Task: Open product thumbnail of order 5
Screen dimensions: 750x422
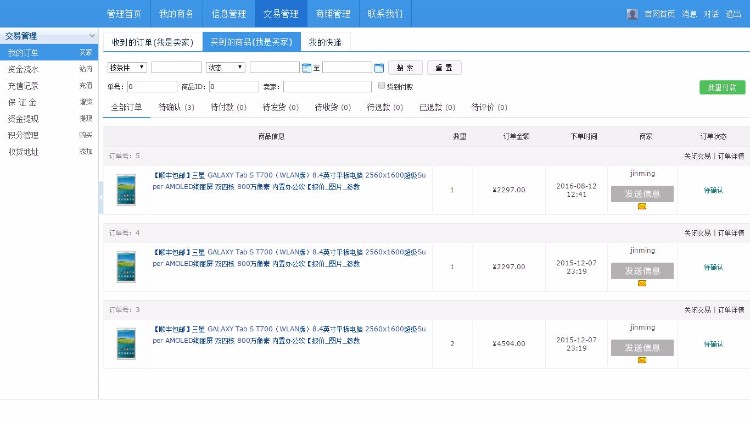Action: [x=126, y=190]
